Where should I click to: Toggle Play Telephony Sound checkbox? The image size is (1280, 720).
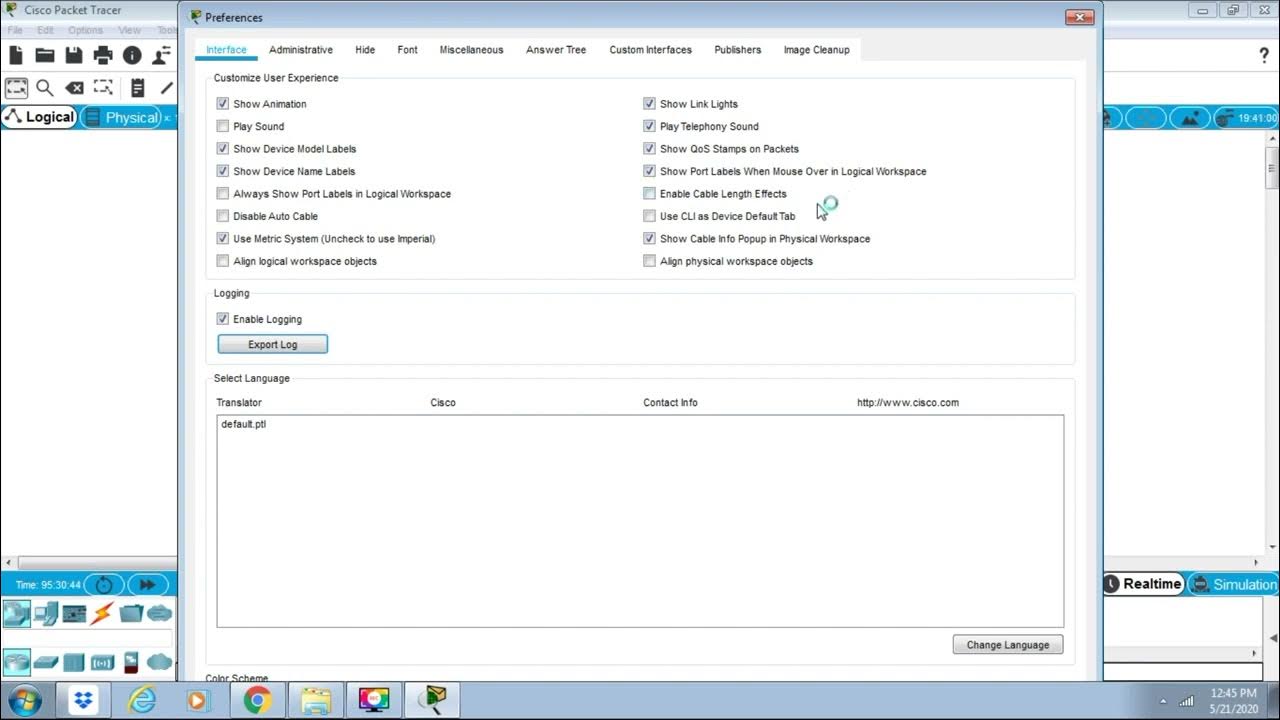(650, 126)
